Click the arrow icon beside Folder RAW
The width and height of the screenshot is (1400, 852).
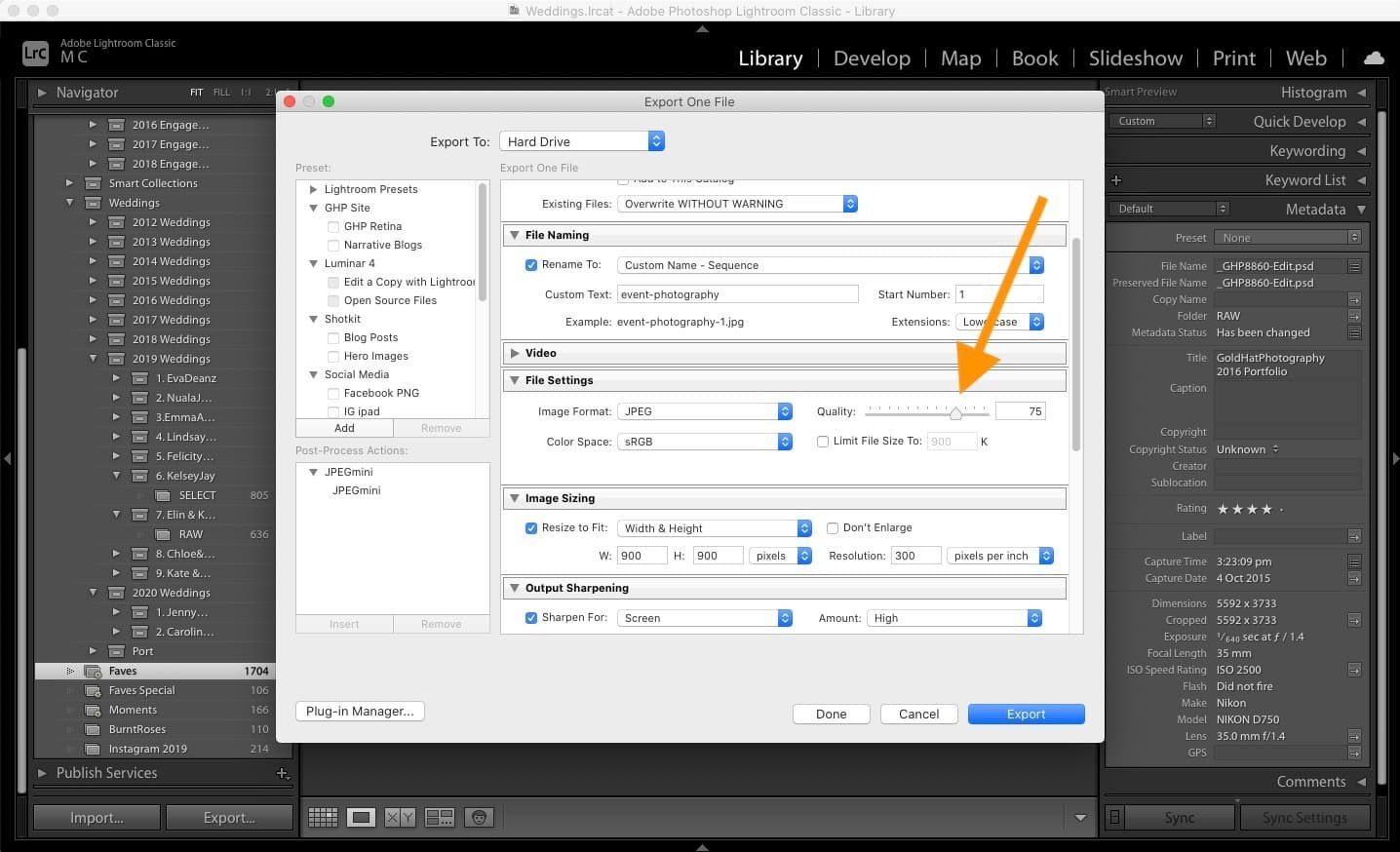[x=1354, y=316]
